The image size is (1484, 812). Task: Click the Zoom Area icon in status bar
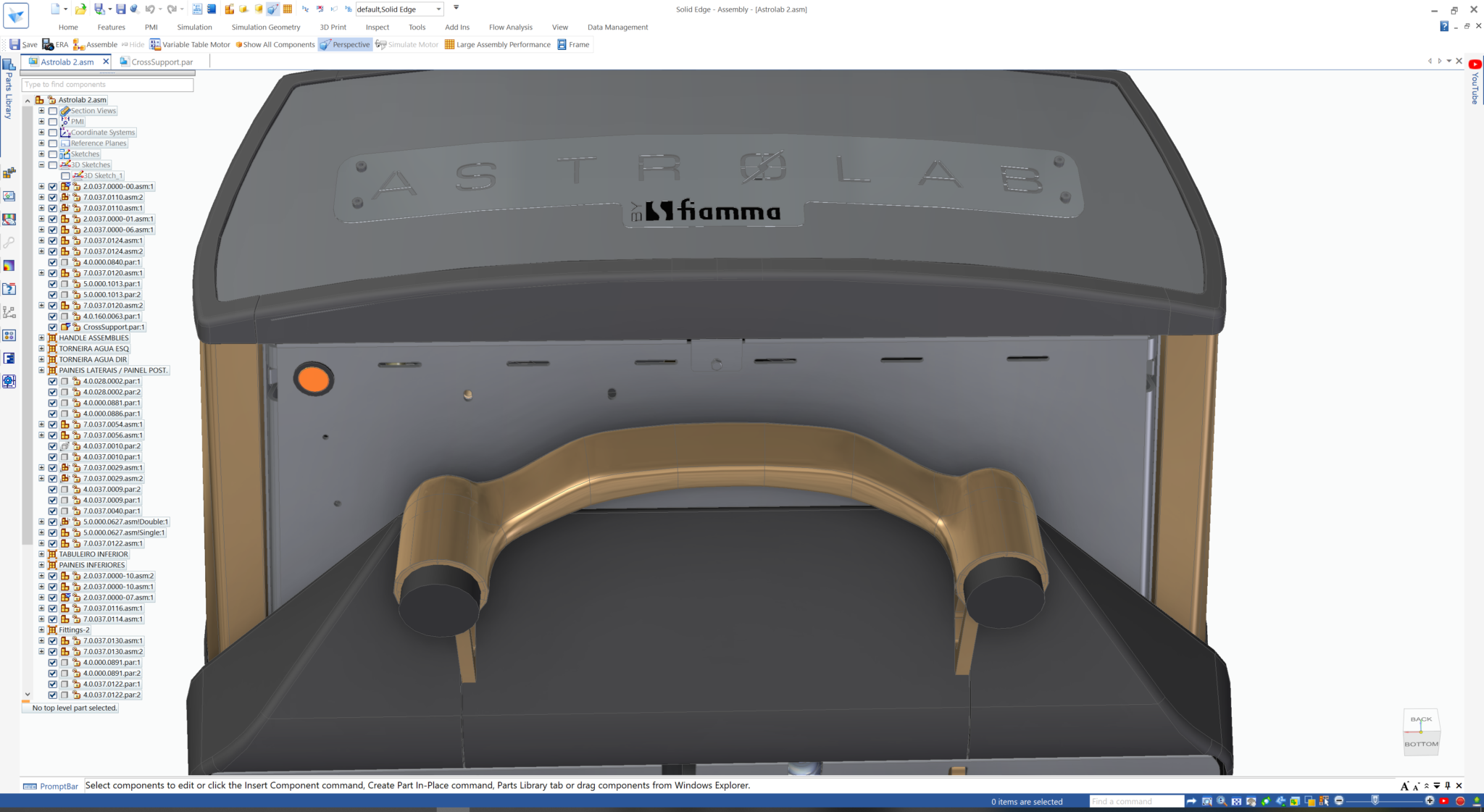point(1207,801)
